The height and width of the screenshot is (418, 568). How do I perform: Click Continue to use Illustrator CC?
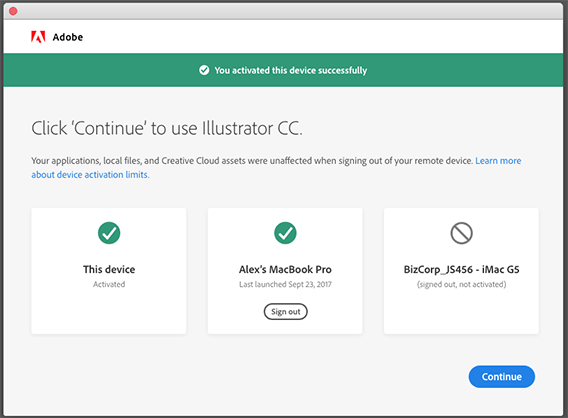(501, 377)
